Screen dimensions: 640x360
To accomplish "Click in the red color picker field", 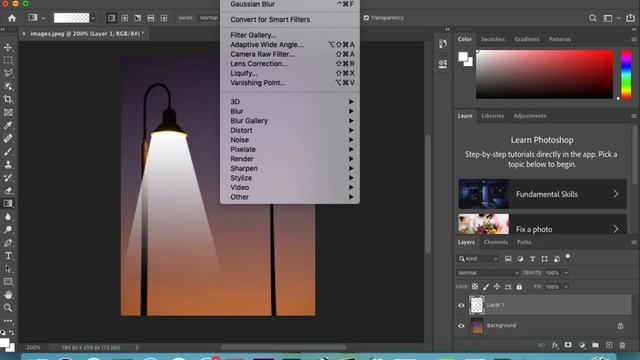I will [544, 74].
